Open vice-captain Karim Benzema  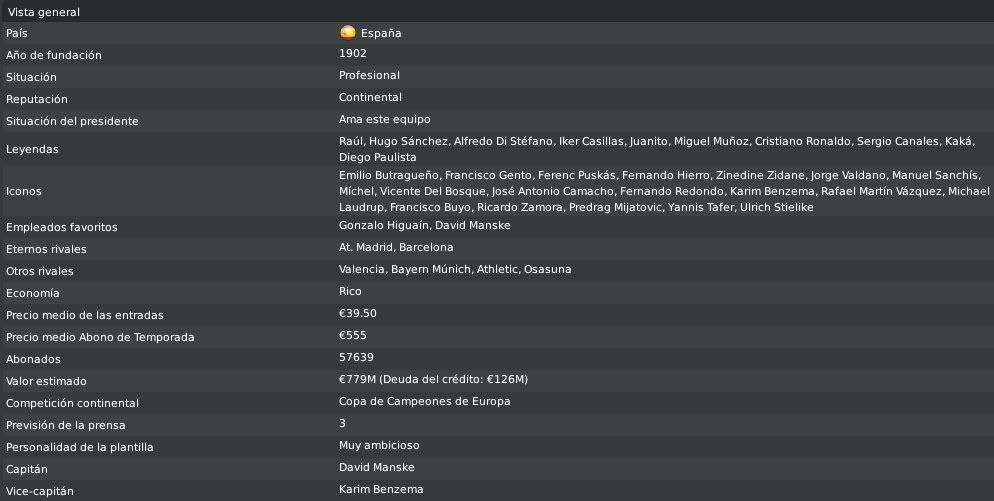coord(381,490)
